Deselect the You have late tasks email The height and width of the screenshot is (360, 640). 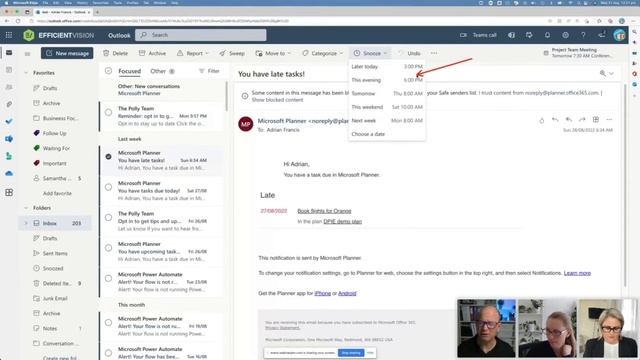tap(108, 157)
